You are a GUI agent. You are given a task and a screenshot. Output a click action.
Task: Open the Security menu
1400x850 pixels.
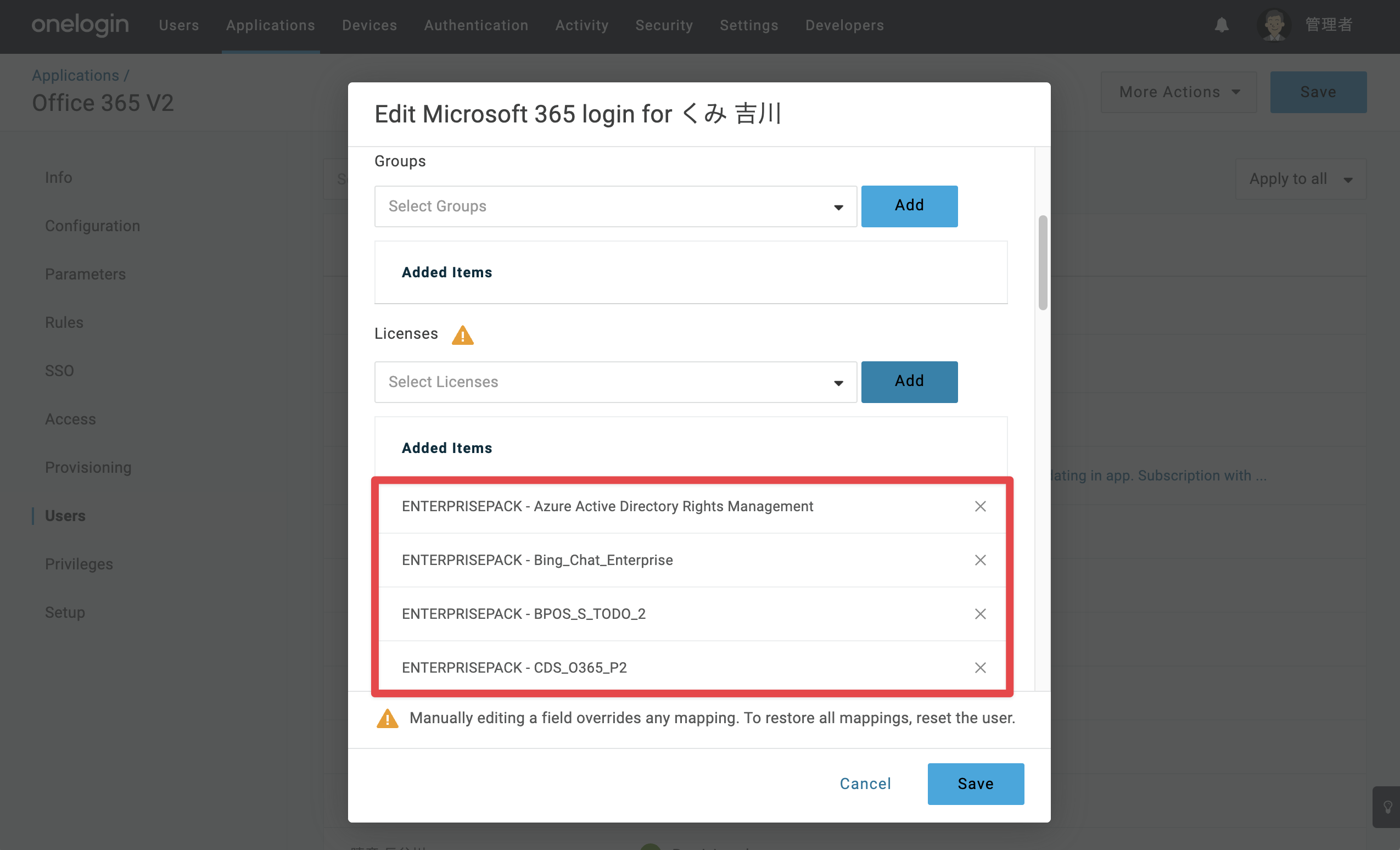coord(664,25)
